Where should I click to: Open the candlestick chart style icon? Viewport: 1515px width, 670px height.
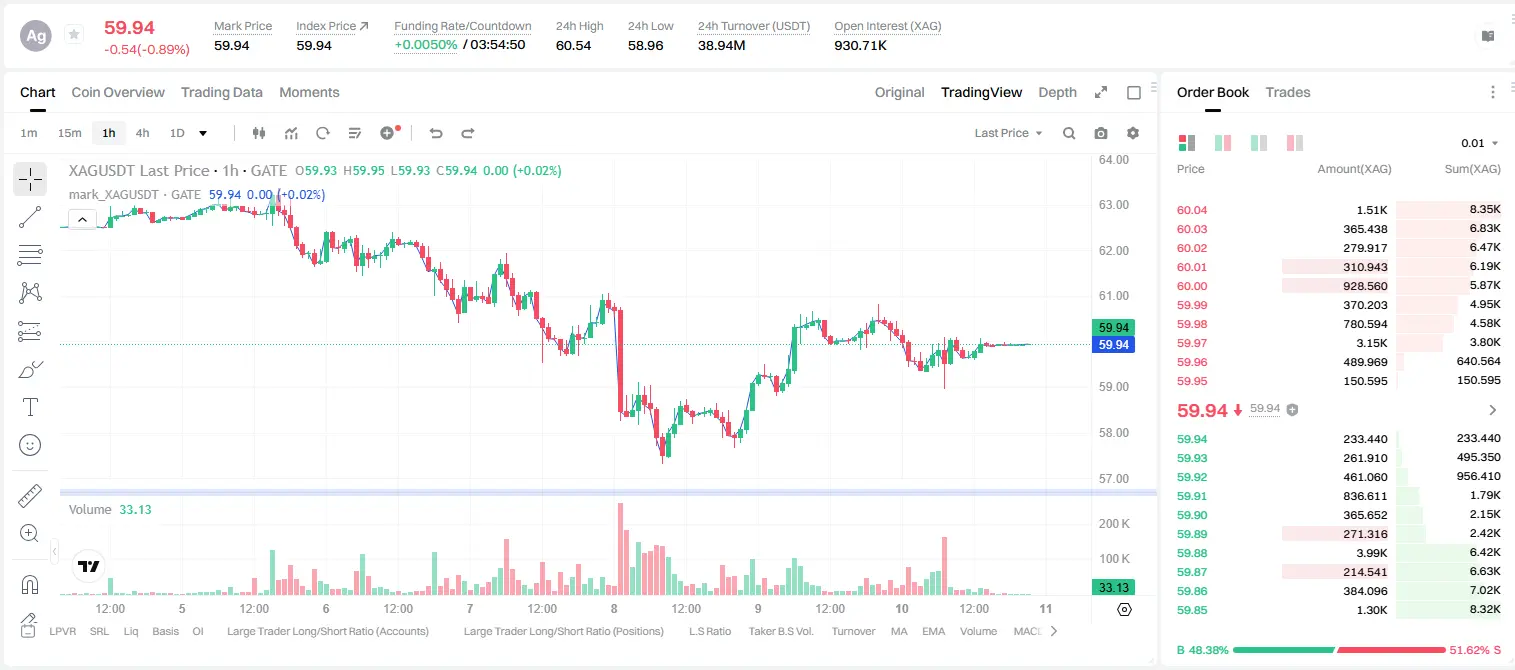click(259, 133)
